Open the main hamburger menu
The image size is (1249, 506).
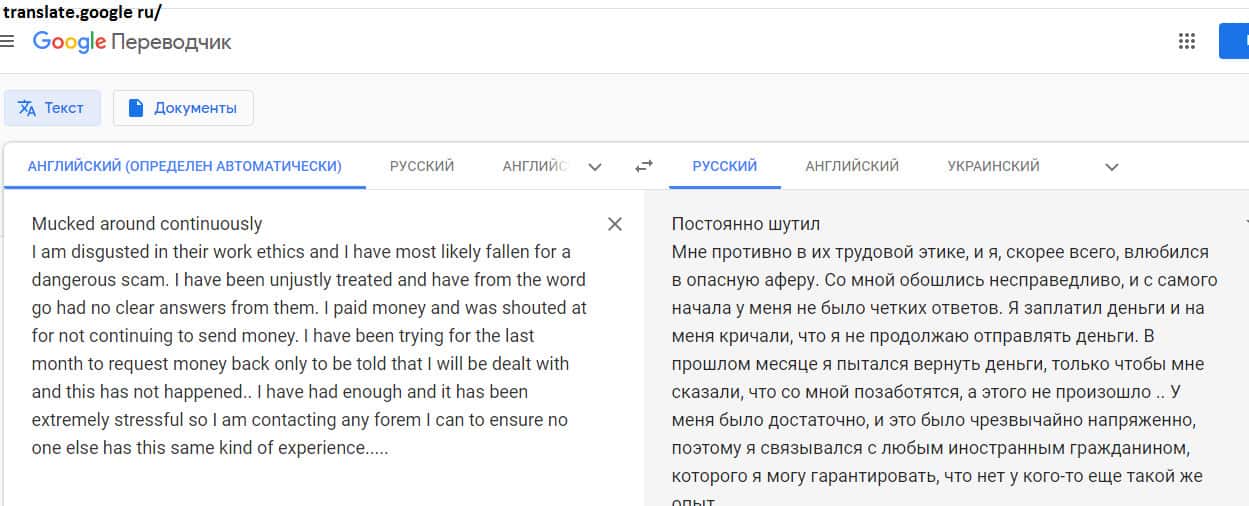(x=7, y=42)
